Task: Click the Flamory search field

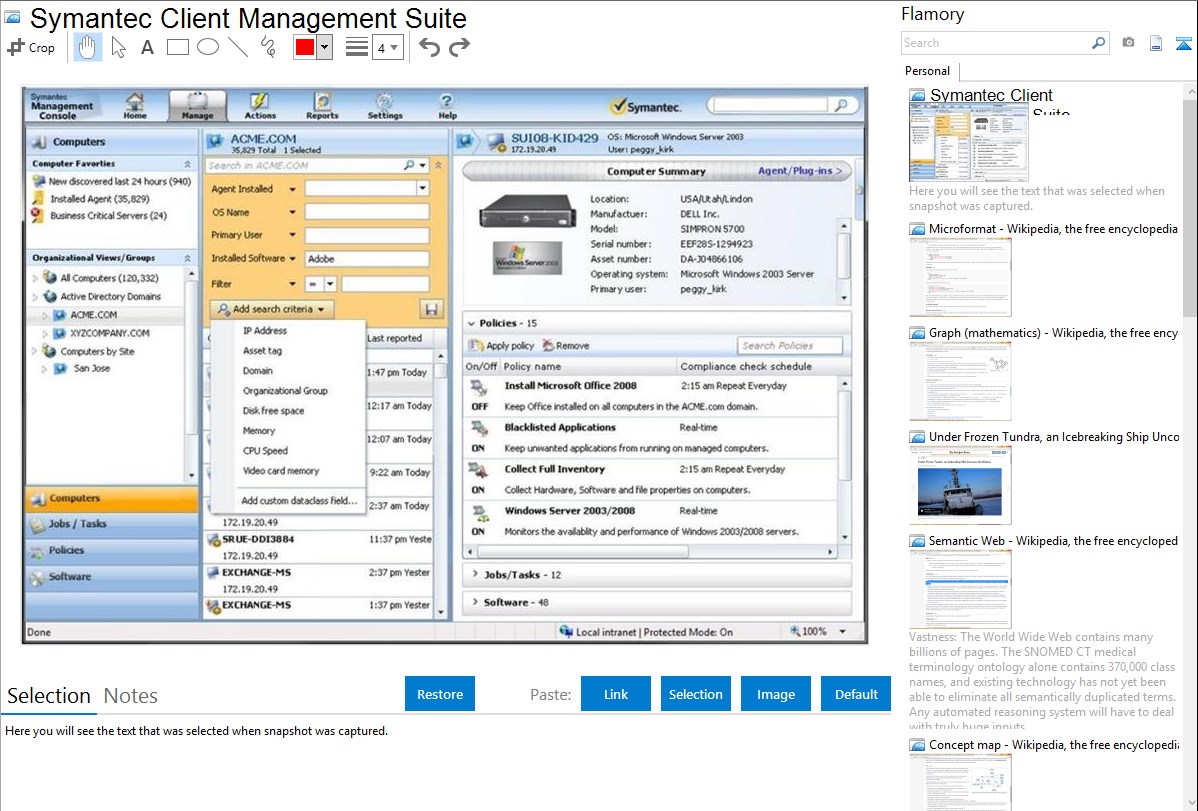Action: [995, 43]
